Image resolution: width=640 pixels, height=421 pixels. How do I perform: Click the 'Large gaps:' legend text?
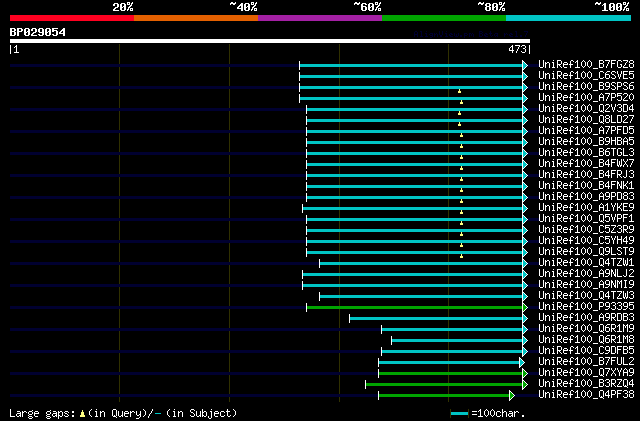[42, 414]
